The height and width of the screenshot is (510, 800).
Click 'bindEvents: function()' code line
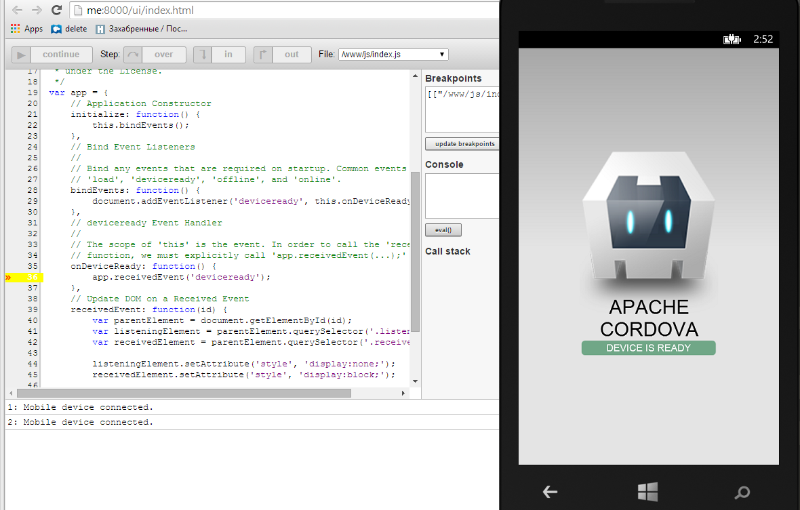pos(135,190)
